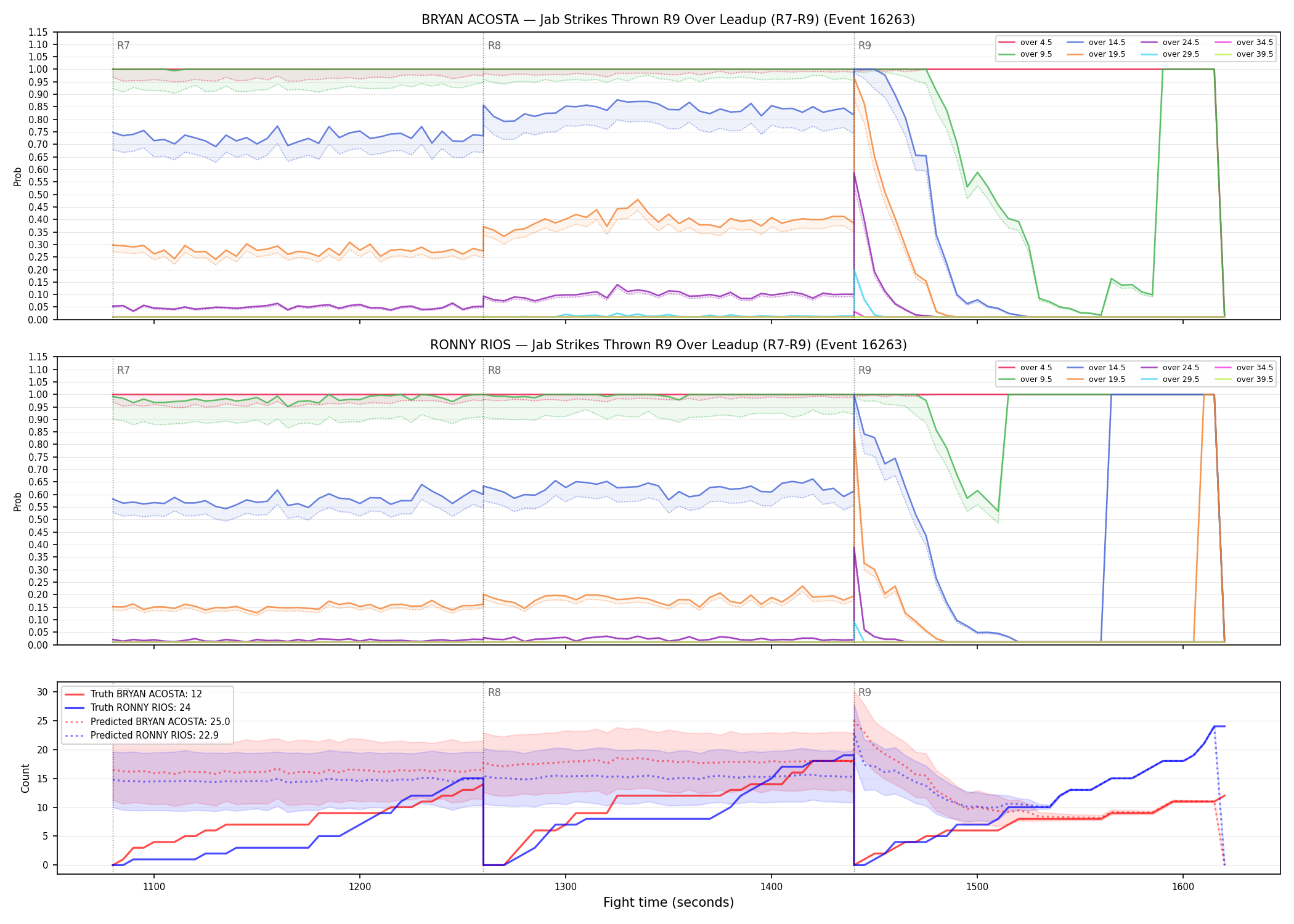The width and height of the screenshot is (1294, 924).
Task: Click 'Predicted RONNY RIOS: 22.9' legend entry
Action: pyautogui.click(x=142, y=736)
